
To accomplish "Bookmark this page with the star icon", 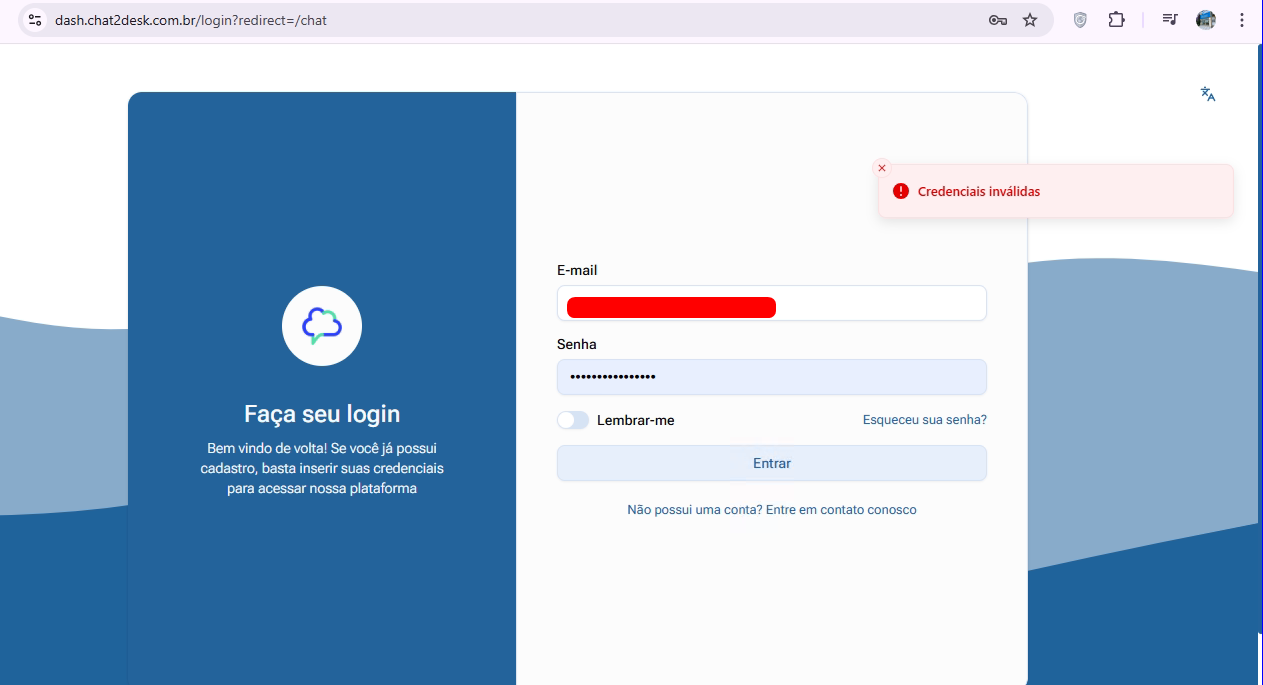I will (1030, 20).
